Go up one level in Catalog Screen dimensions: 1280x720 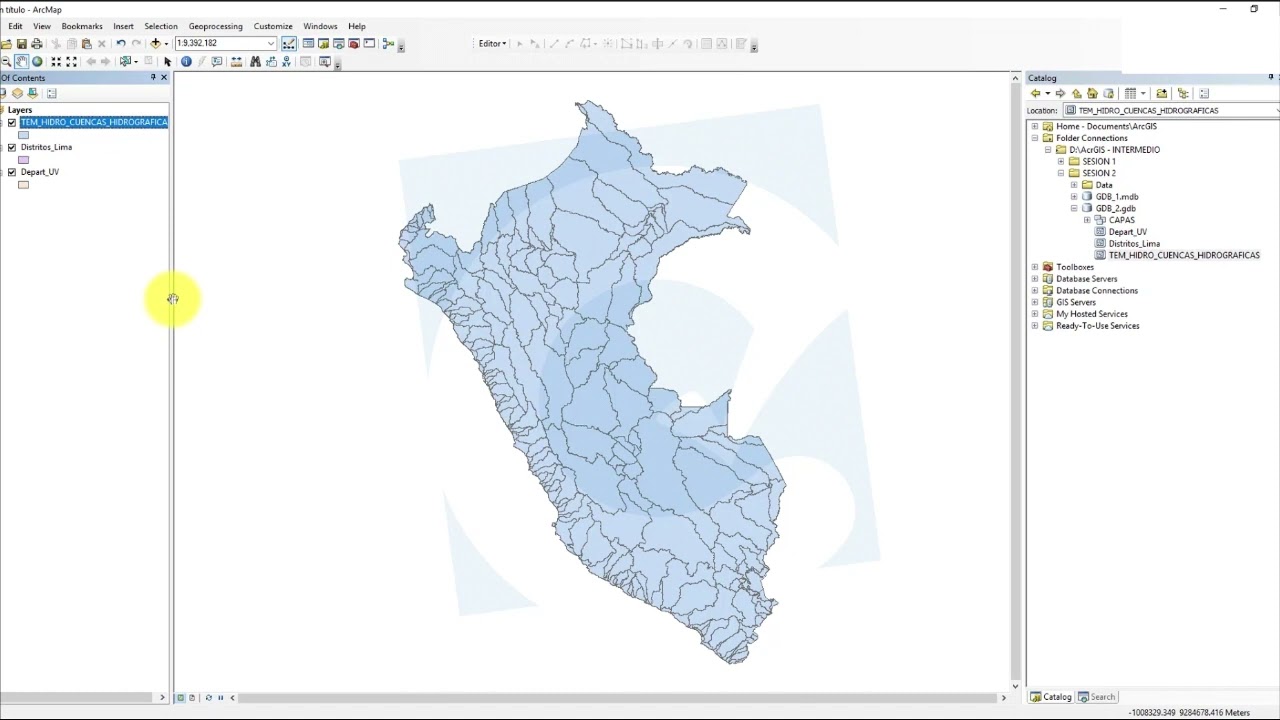(x=1077, y=93)
